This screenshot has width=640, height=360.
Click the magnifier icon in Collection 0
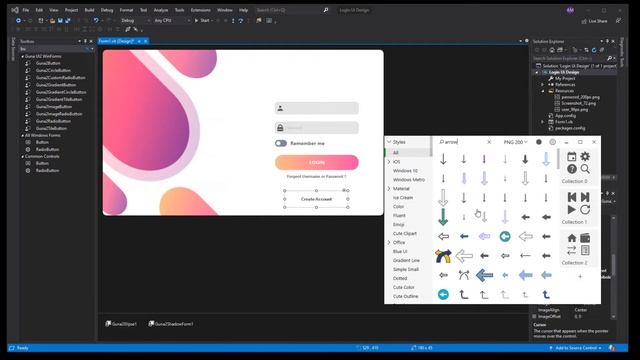(585, 169)
